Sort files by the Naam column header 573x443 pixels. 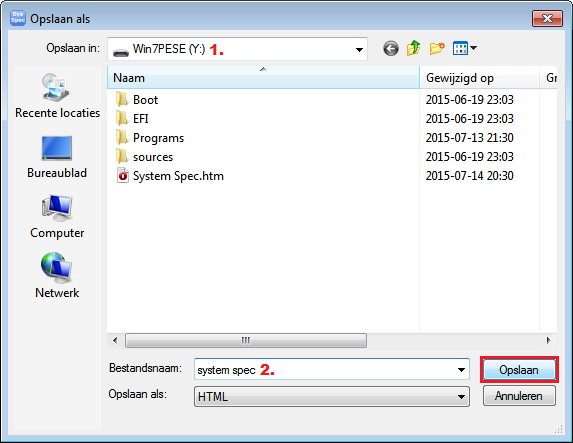tap(263, 77)
